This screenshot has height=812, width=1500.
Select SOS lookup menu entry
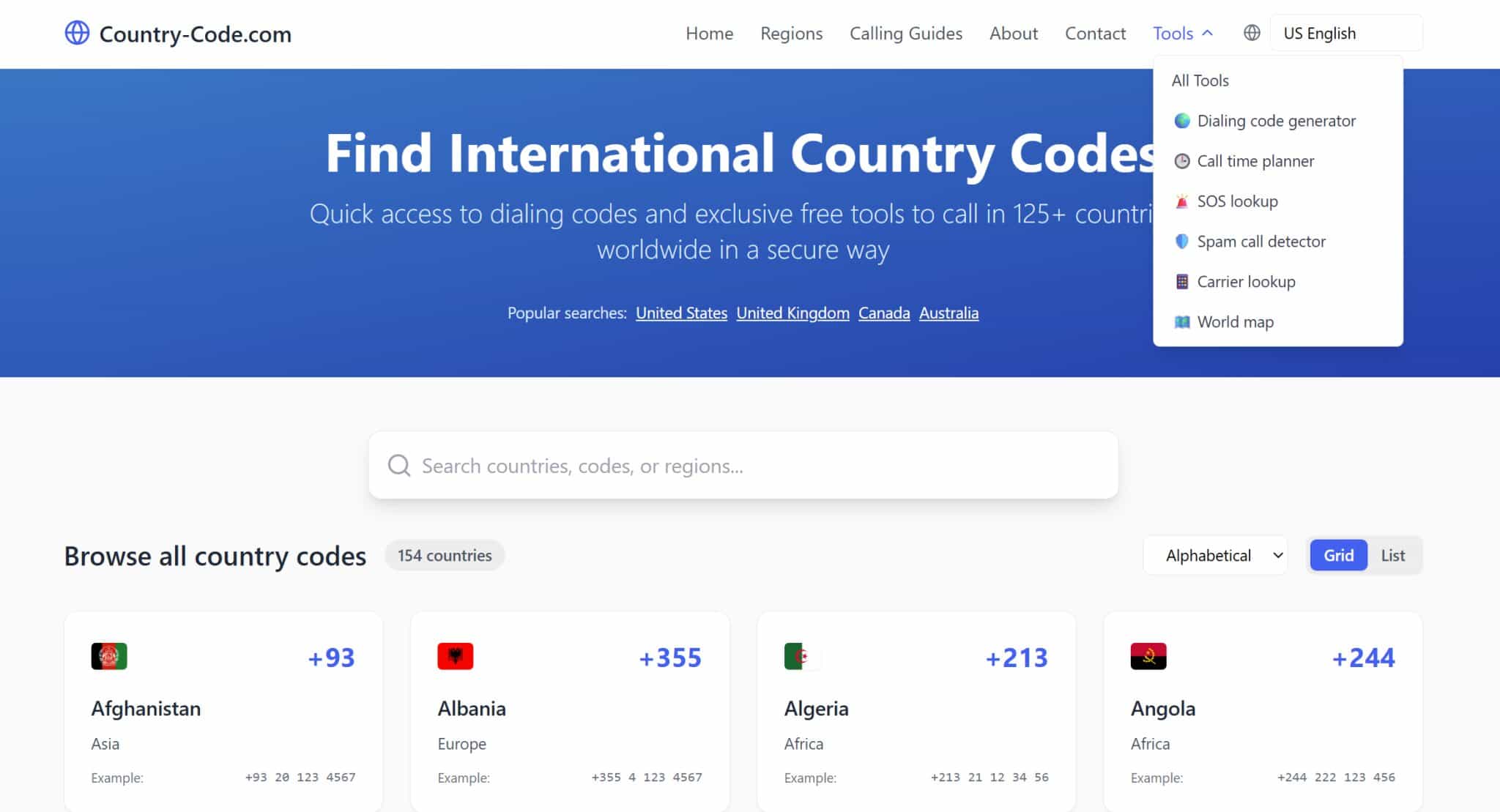coord(1278,201)
